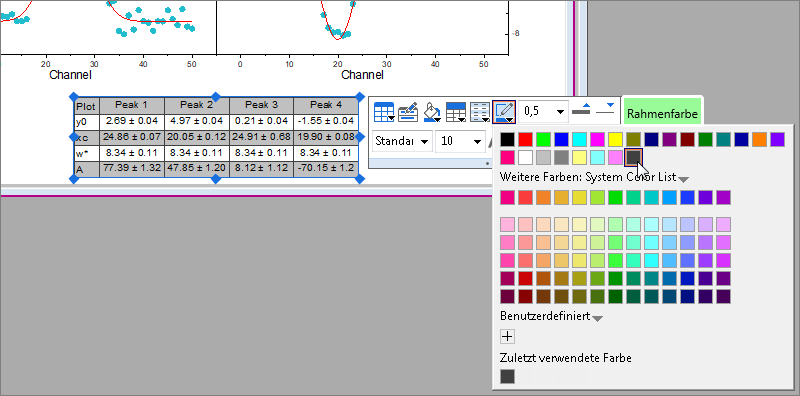Click the cell '20.05 ± 0.12'
800x396 pixels.
coord(196,137)
